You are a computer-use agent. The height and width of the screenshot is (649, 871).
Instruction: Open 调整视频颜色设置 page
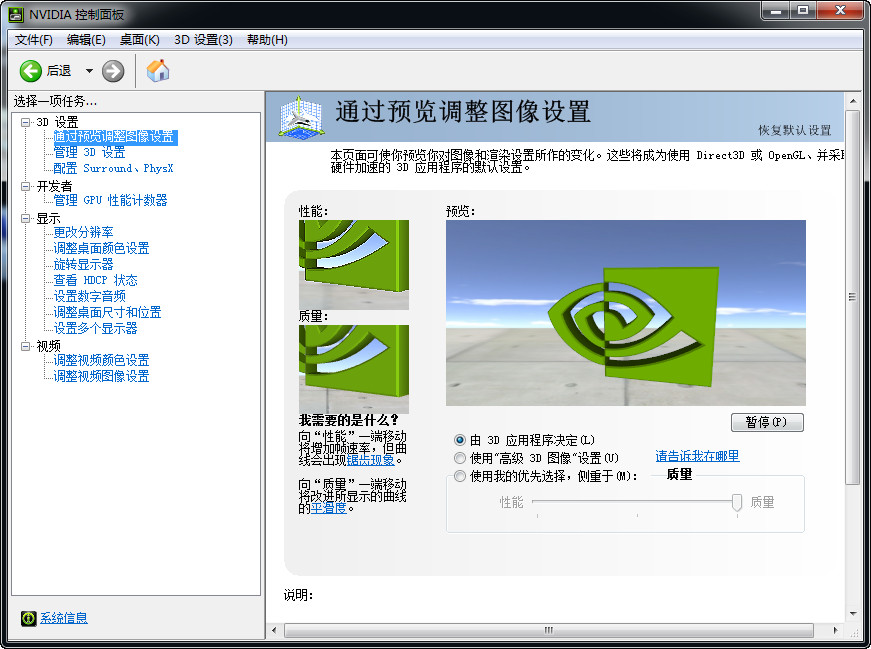tap(101, 360)
